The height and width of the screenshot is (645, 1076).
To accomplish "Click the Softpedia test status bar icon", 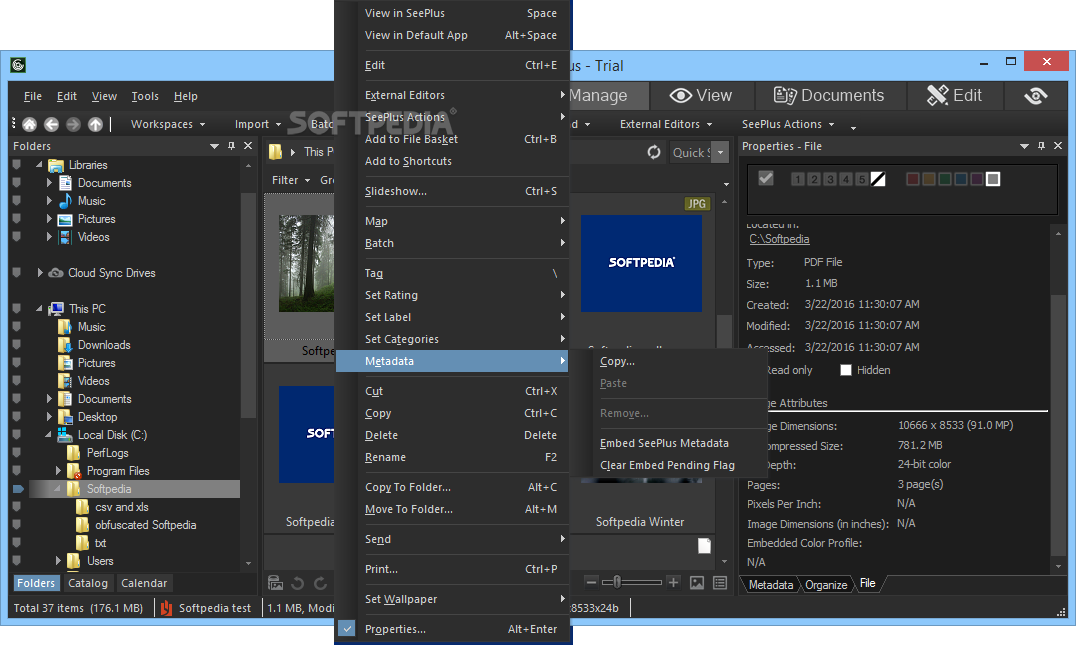I will click(166, 608).
